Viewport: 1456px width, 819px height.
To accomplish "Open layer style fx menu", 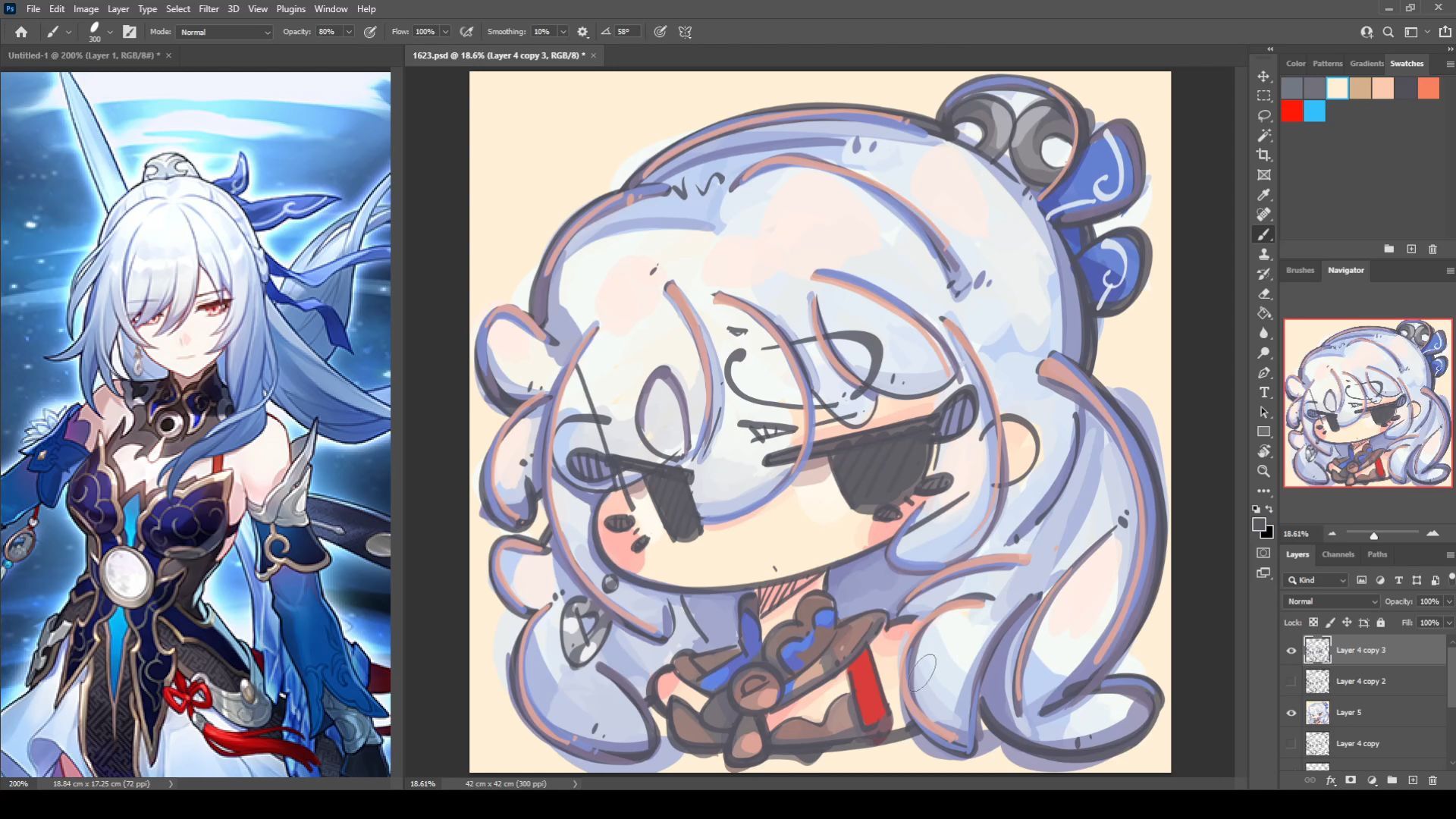I will point(1330,780).
